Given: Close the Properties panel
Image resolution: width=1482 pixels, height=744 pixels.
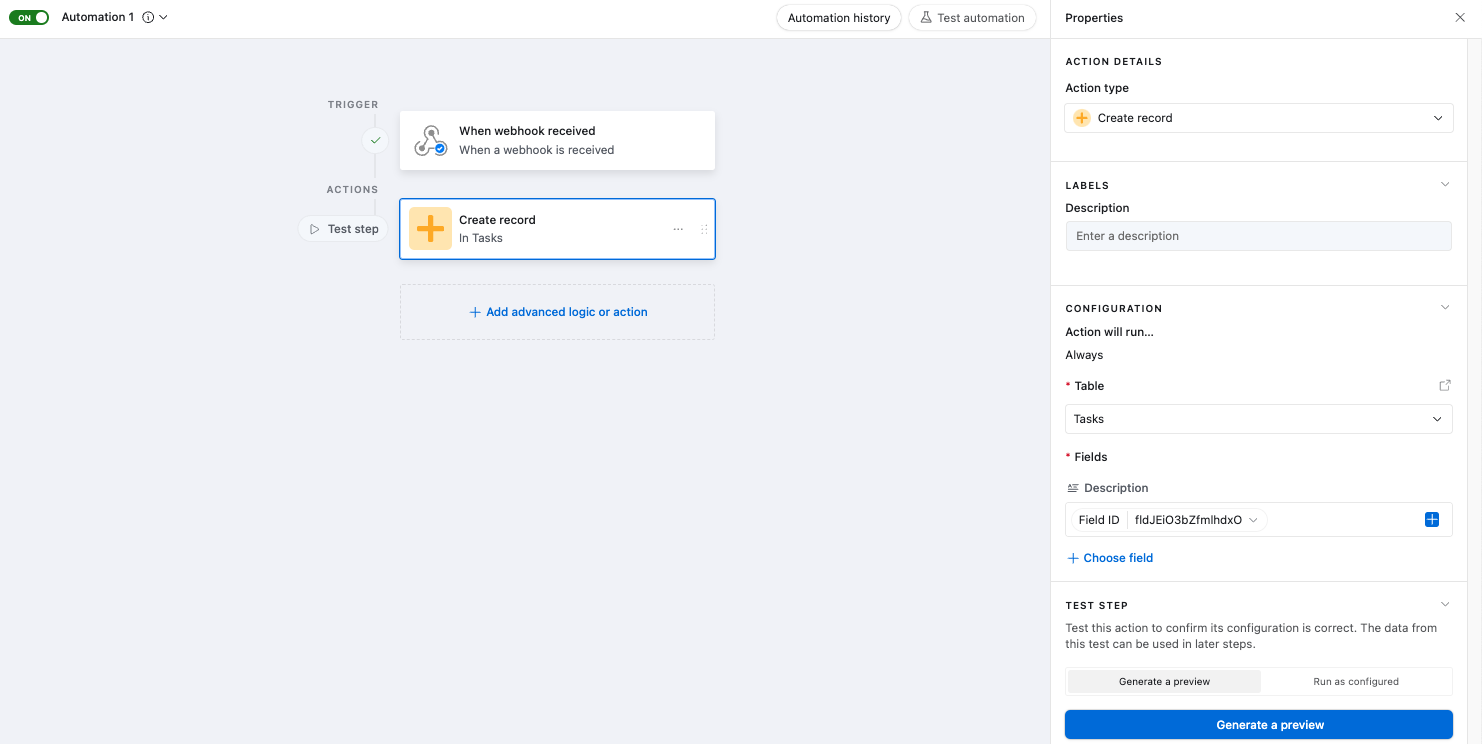Looking at the screenshot, I should [1460, 17].
